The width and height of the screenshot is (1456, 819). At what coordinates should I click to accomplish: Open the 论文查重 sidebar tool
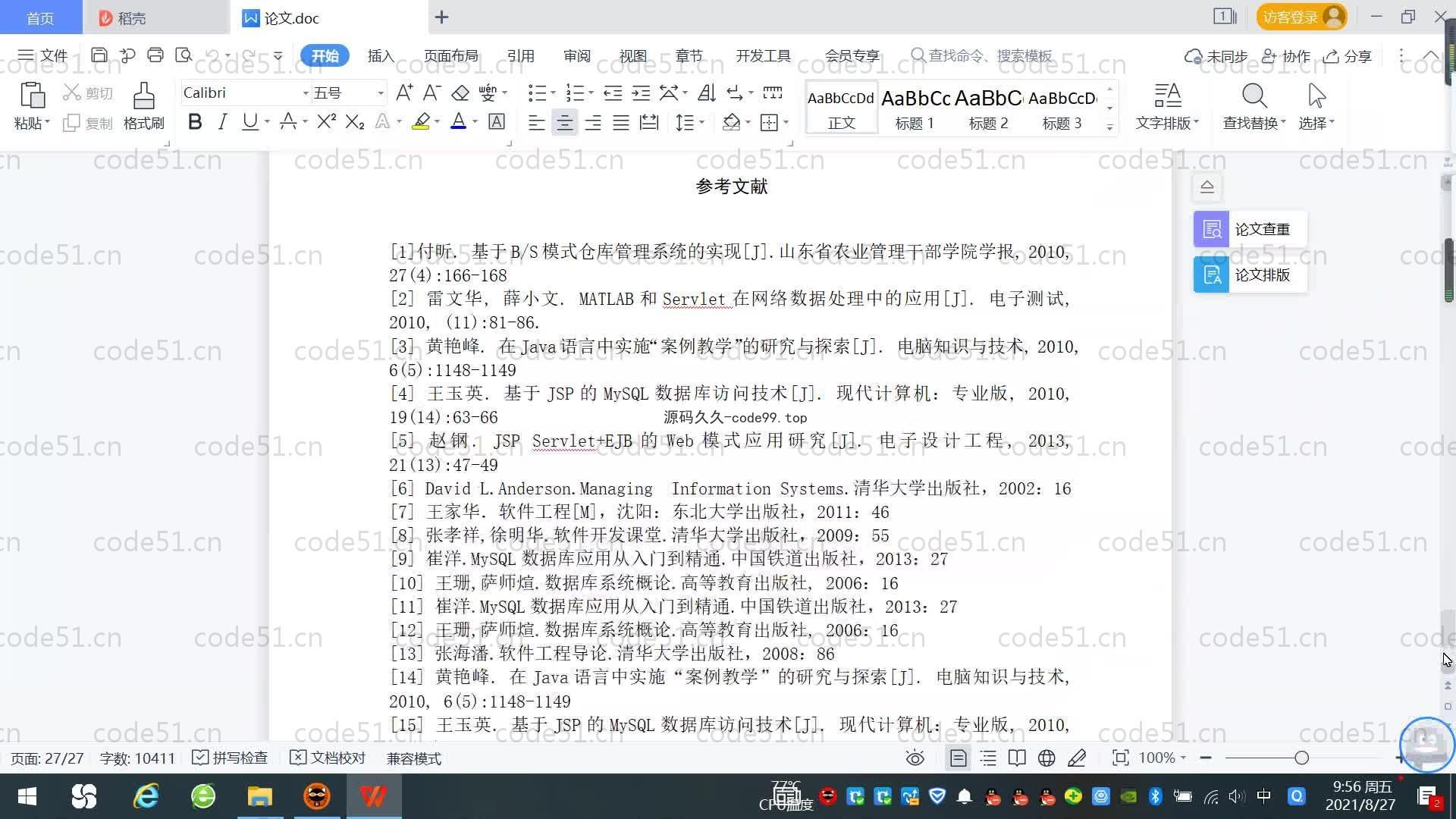pyautogui.click(x=1250, y=229)
